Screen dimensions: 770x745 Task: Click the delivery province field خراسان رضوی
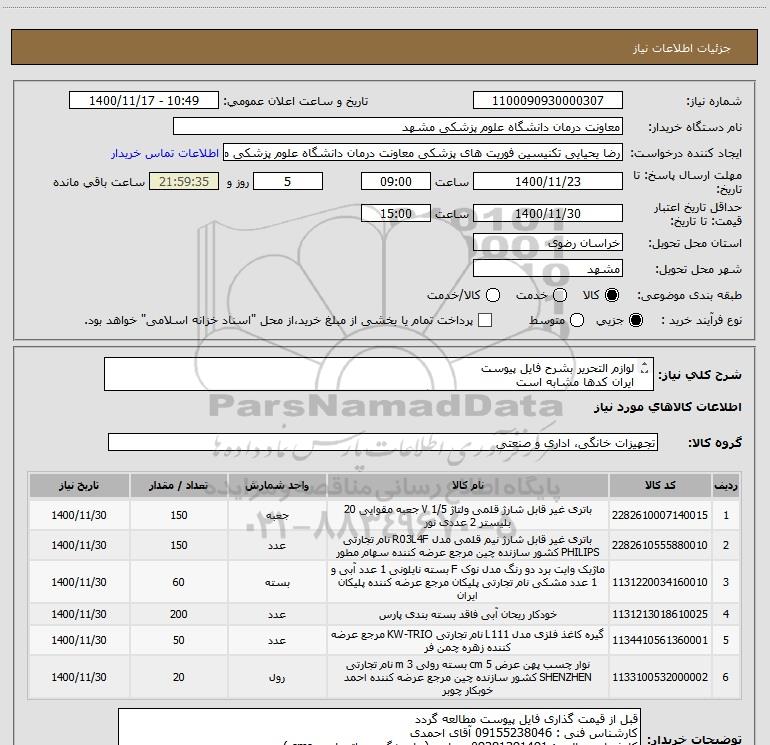click(548, 243)
